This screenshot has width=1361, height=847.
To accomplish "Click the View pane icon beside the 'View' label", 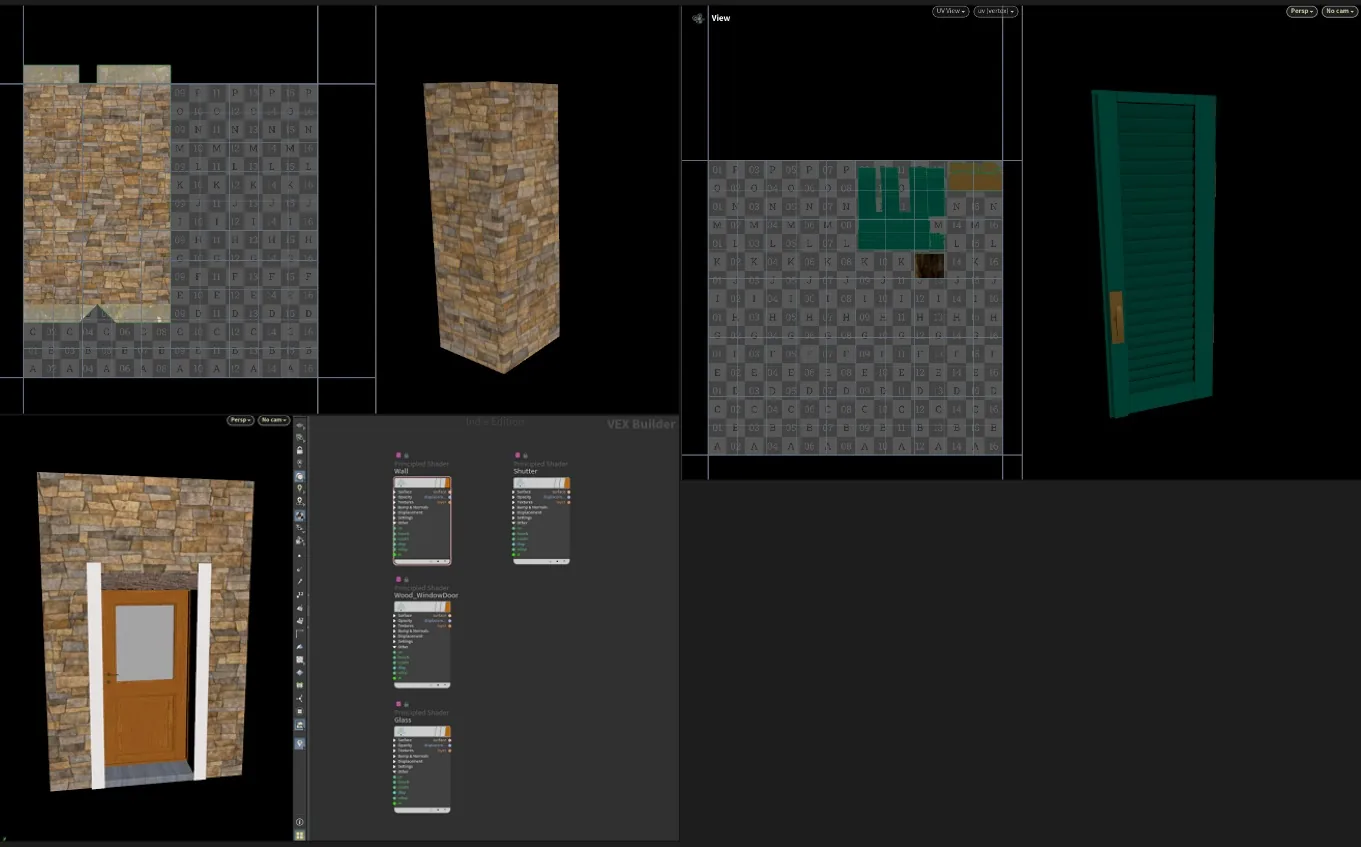I will [x=698, y=18].
